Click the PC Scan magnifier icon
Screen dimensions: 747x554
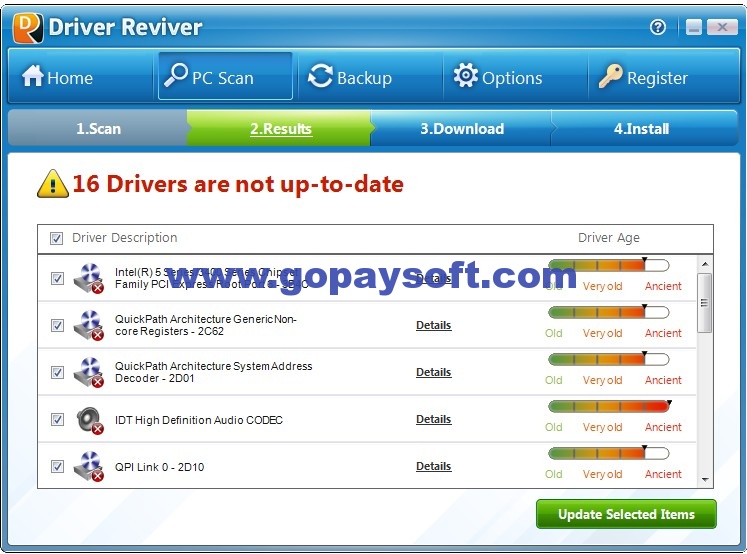pos(176,75)
